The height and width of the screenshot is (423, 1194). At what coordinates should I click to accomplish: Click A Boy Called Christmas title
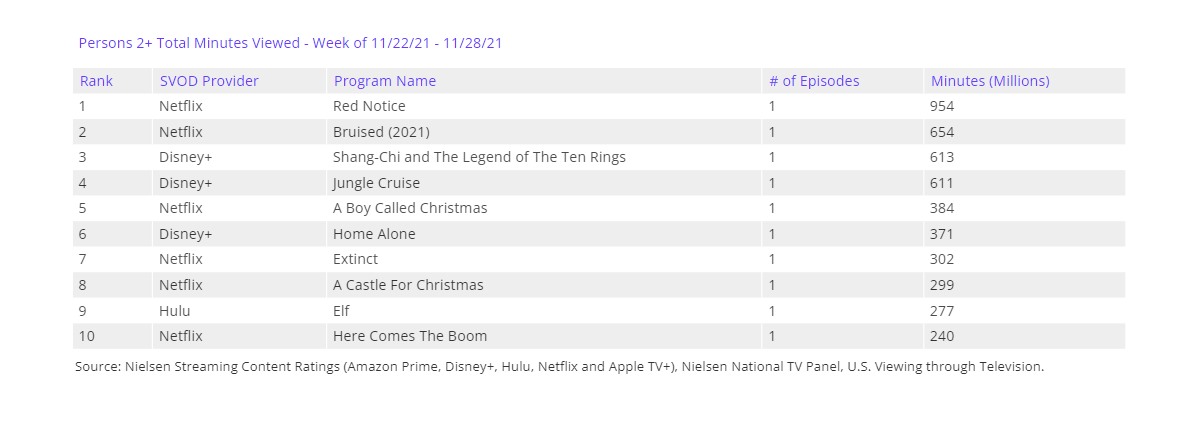point(410,208)
